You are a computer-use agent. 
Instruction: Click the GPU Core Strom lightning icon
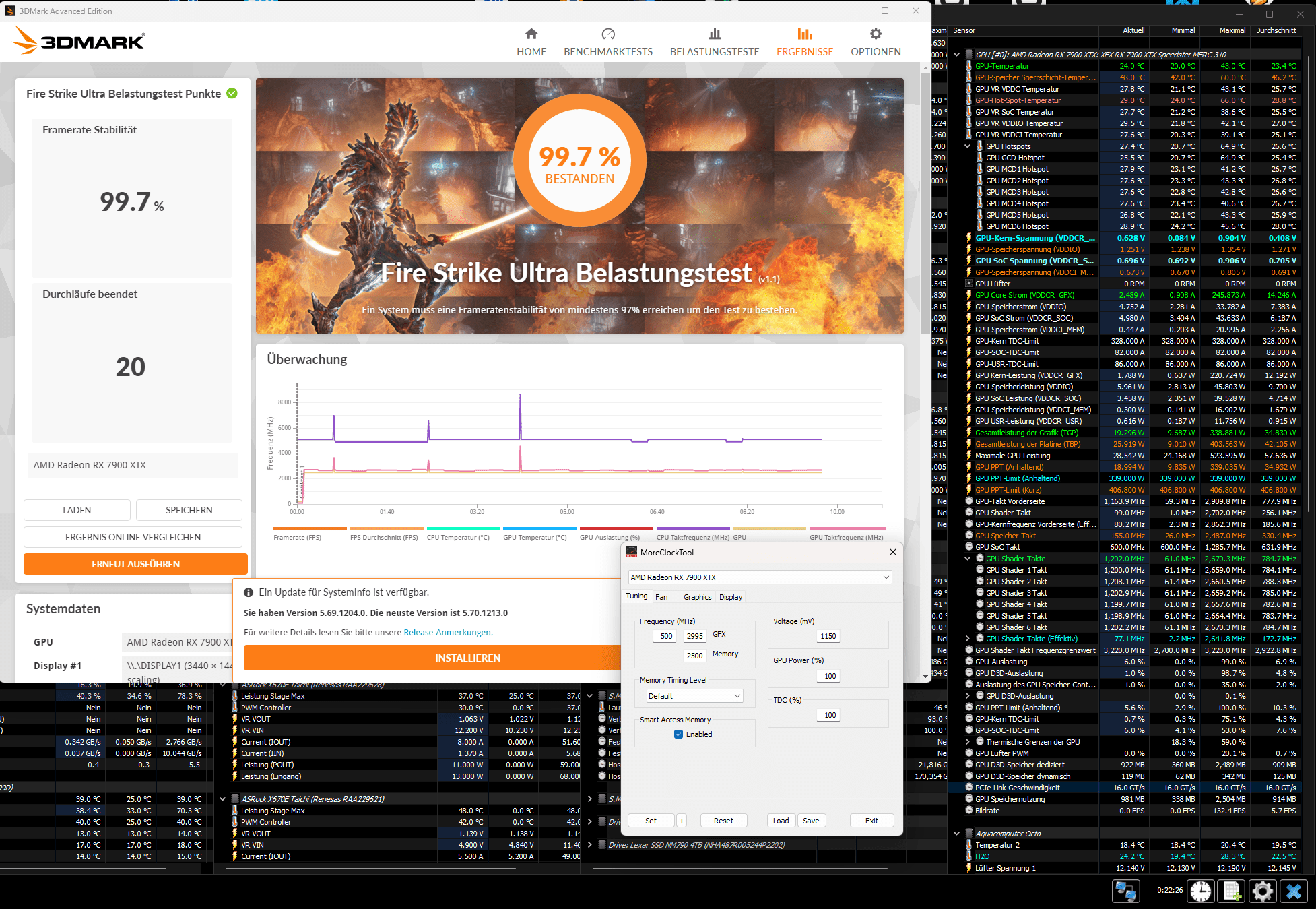pos(969,295)
